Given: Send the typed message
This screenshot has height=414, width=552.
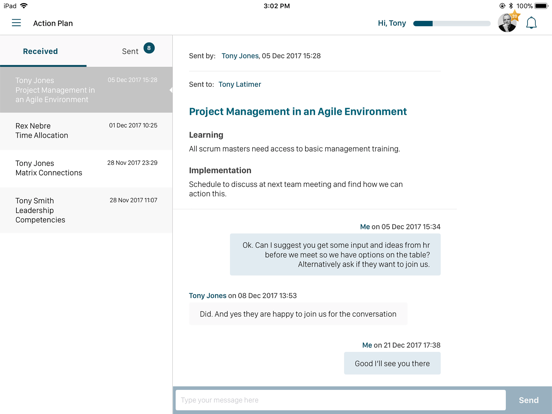Looking at the screenshot, I should point(528,400).
